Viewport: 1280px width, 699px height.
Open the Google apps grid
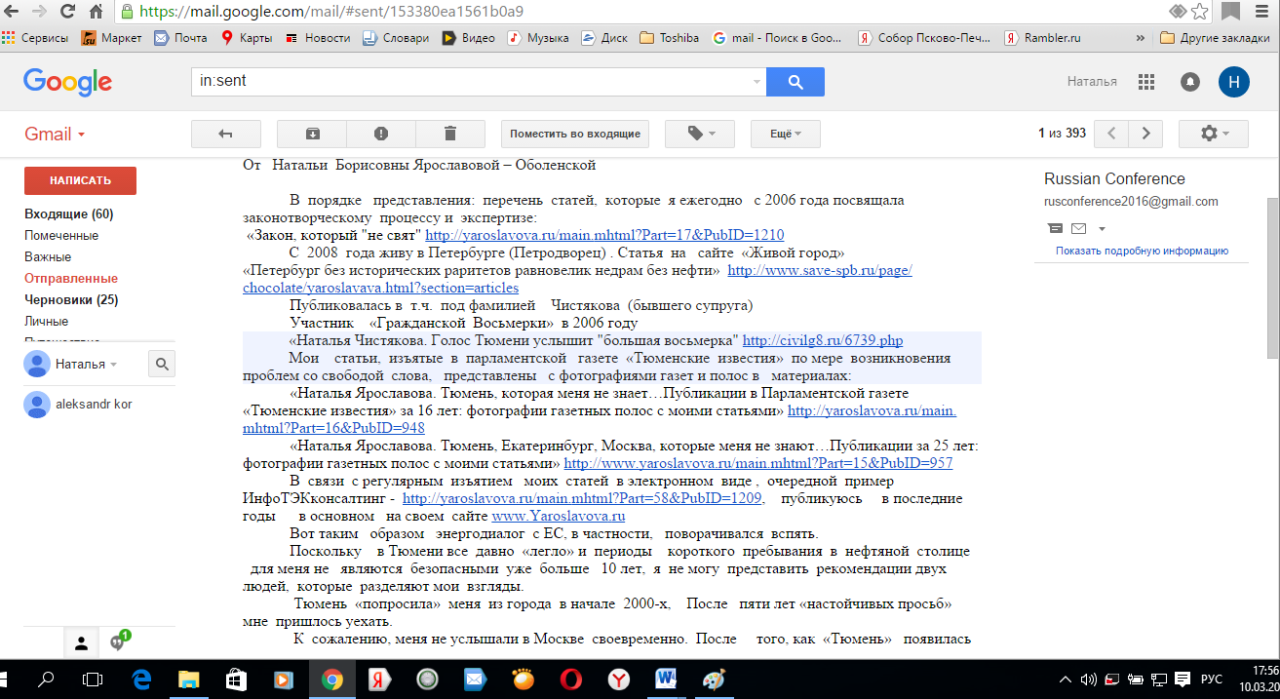point(1146,82)
